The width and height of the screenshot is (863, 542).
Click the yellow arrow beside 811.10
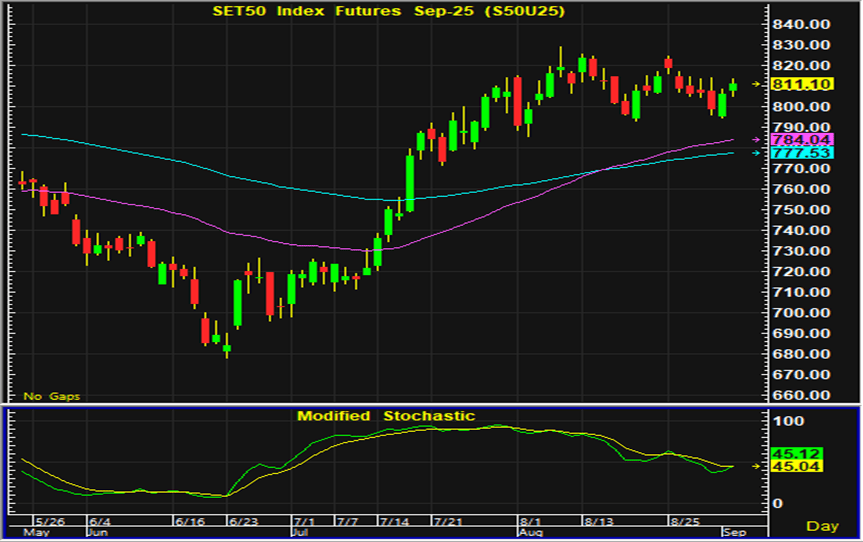pos(756,85)
